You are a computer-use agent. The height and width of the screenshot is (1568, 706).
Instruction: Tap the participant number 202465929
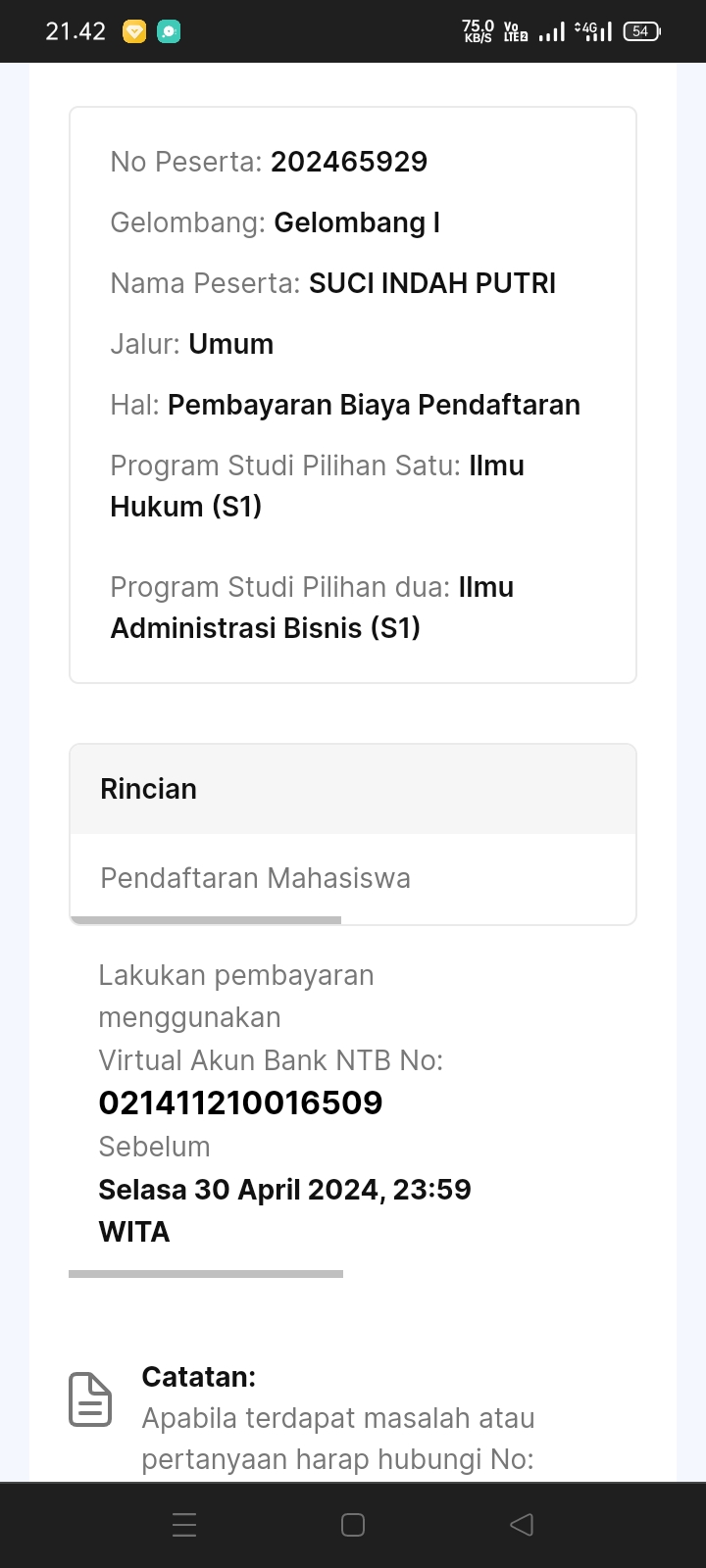(x=349, y=162)
